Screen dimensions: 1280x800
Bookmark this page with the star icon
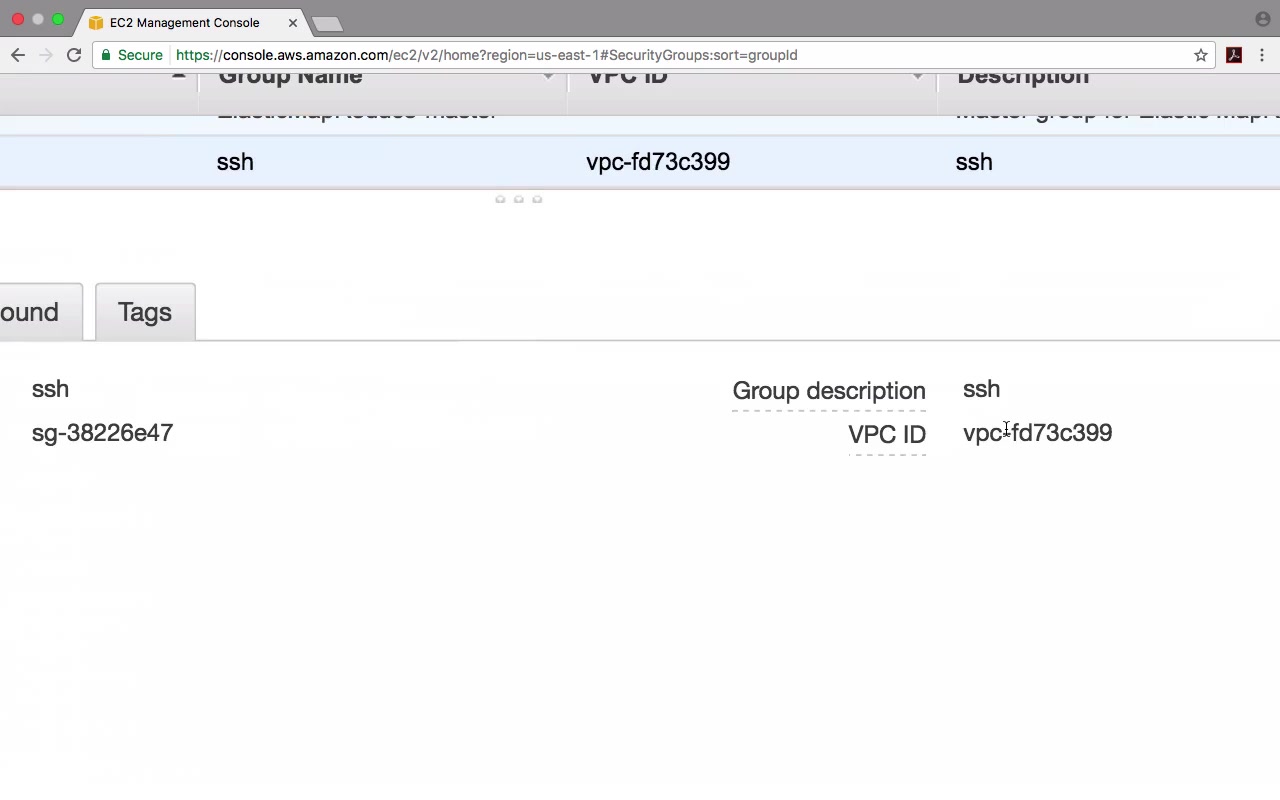point(1201,55)
